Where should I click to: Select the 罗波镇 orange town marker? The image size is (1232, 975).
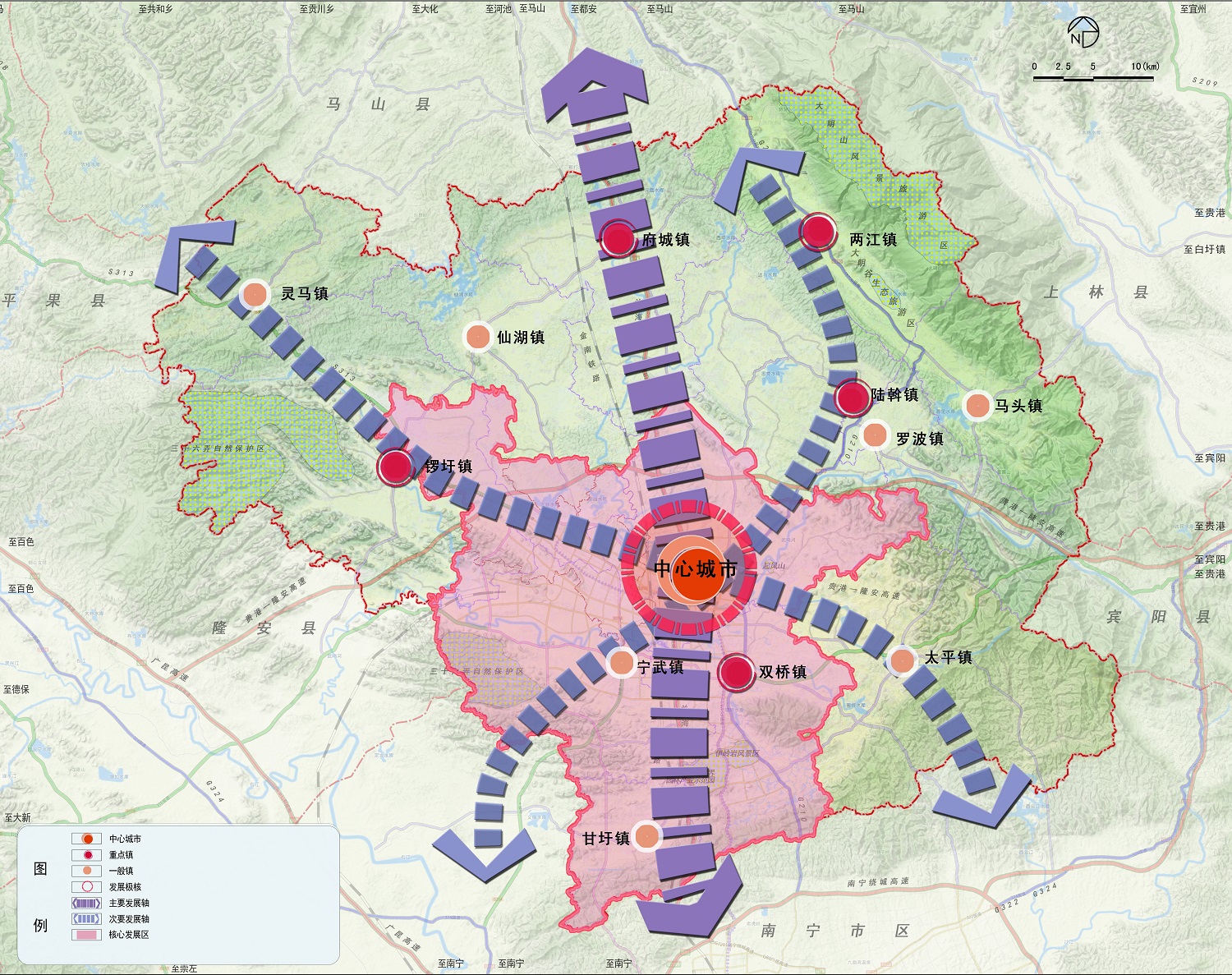[876, 435]
